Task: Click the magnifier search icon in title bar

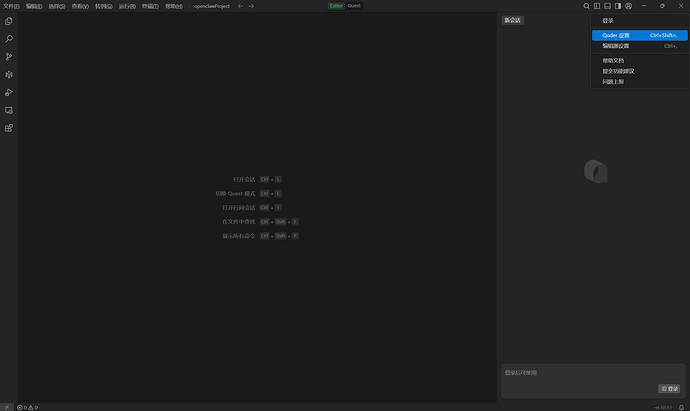Action: pos(586,6)
